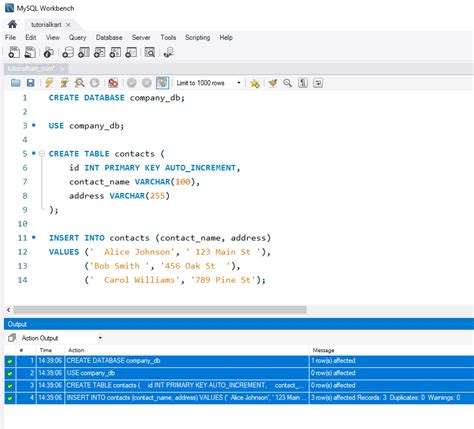Create a new view icon

pos(99,52)
